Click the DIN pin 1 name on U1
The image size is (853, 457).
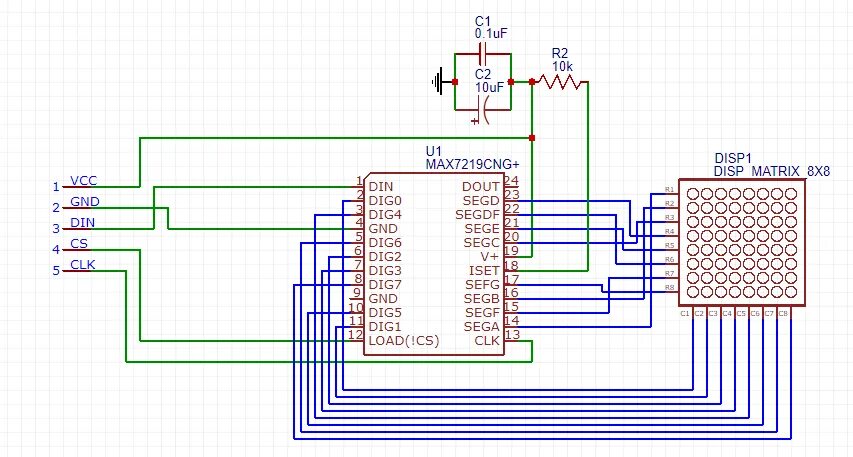pos(381,187)
